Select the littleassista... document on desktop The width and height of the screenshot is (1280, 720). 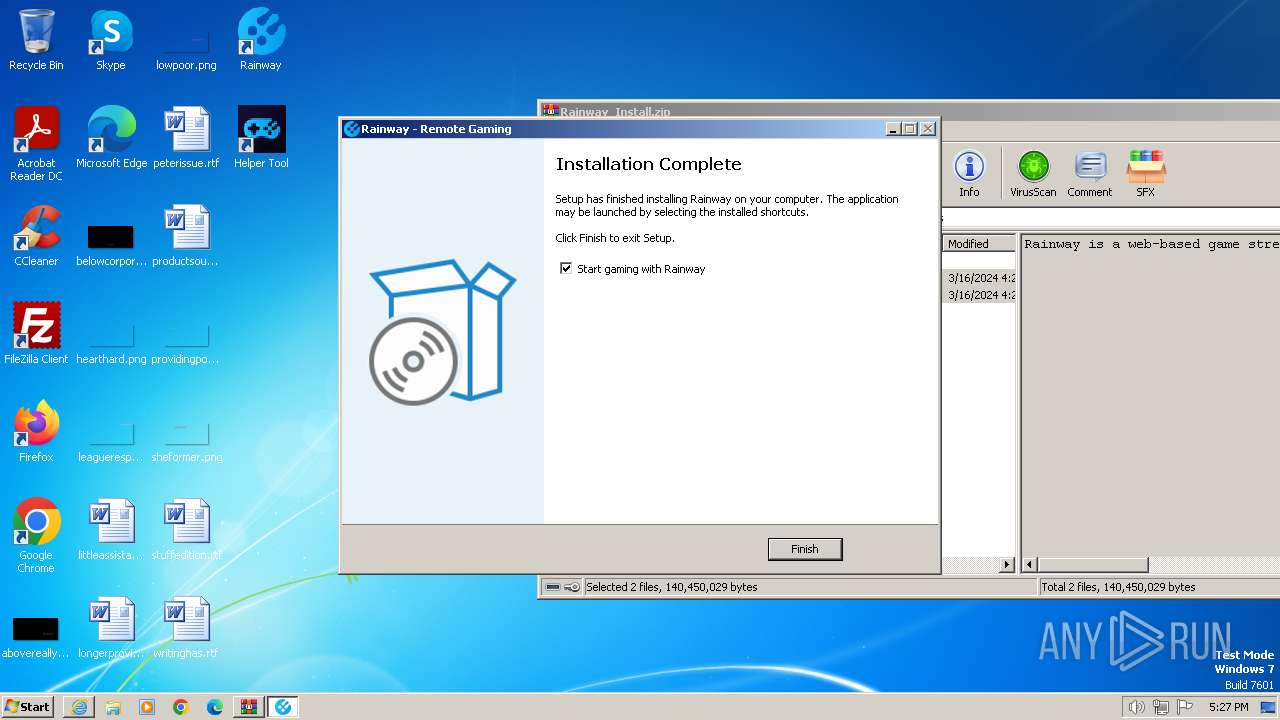(x=111, y=530)
